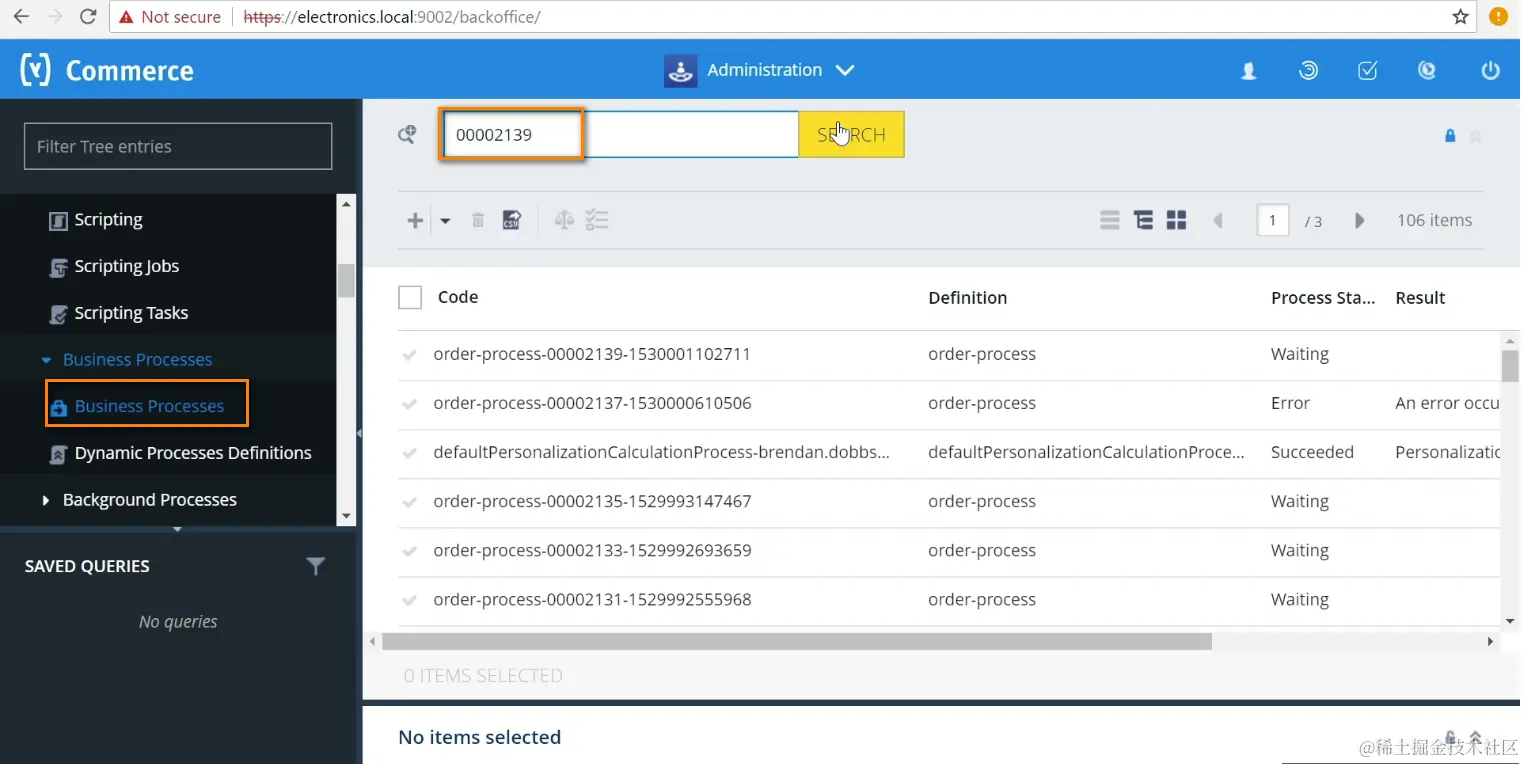This screenshot has height=764, width=1525.
Task: Filter saved queries using the funnel icon
Action: [x=316, y=566]
